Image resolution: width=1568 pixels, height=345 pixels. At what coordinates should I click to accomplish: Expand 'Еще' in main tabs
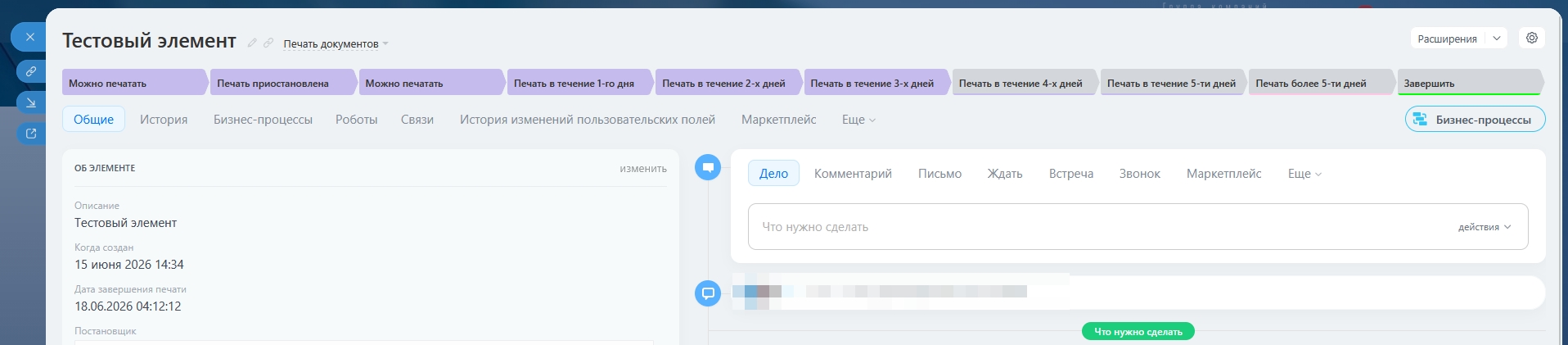coord(858,120)
